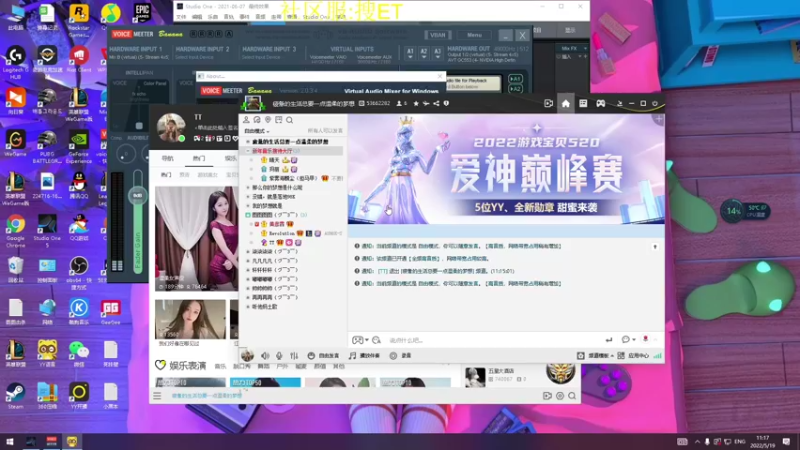The height and width of the screenshot is (450, 800).
Task: Toggle Voicemeeter A1 bus button near playback panel
Action: coord(515,79)
